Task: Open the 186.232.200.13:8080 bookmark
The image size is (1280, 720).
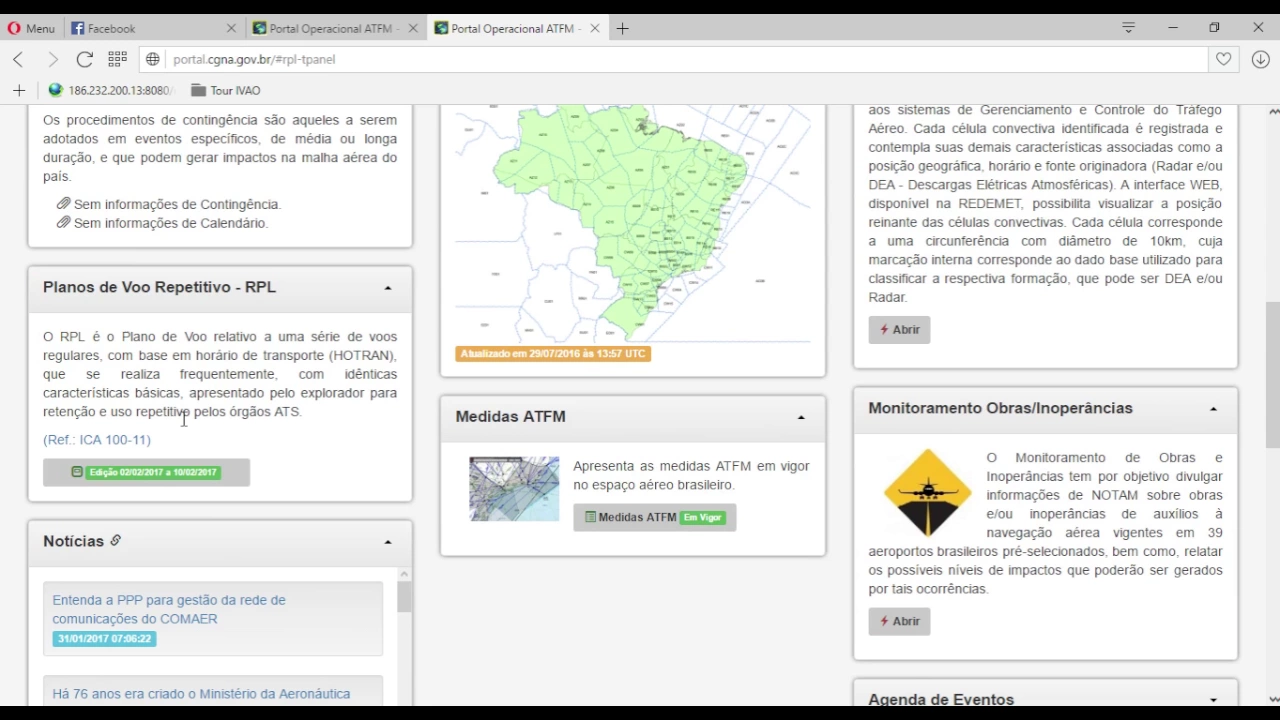Action: point(110,90)
